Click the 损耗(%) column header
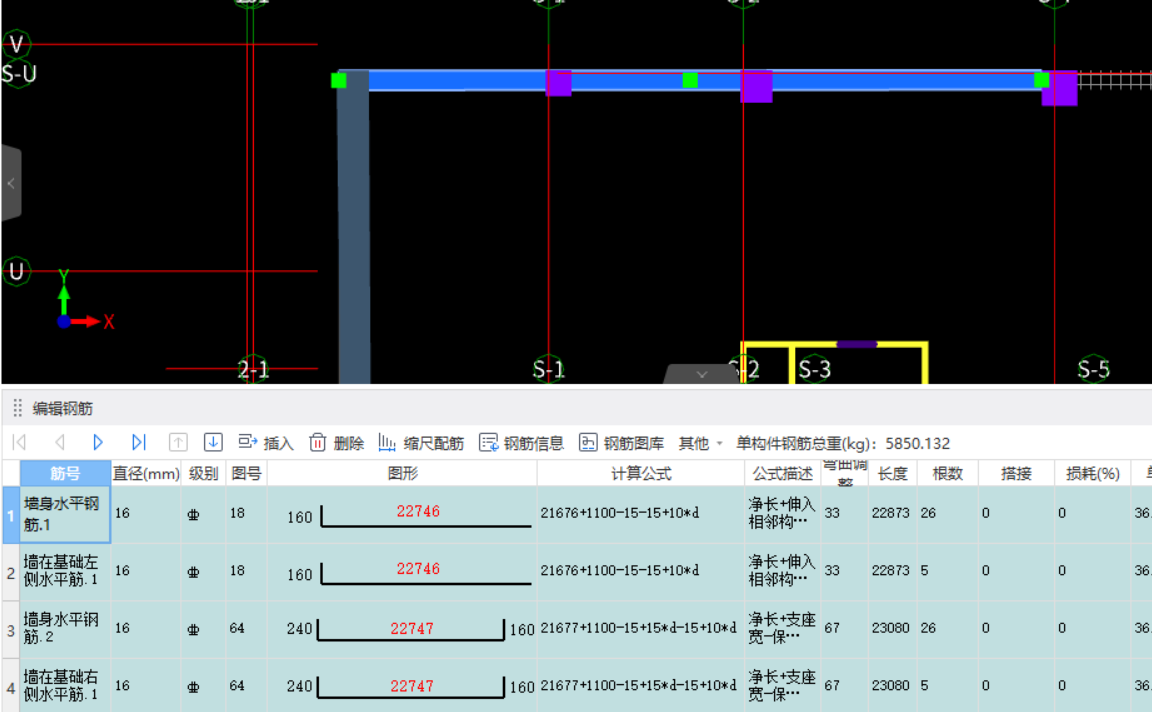 pos(1092,474)
